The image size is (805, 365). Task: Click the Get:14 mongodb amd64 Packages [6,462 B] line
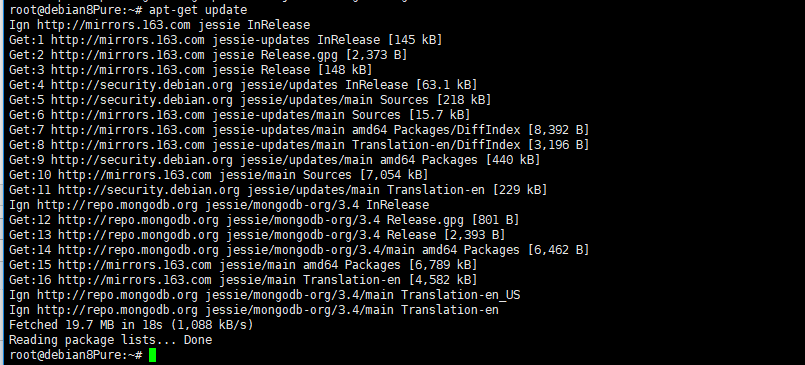299,249
